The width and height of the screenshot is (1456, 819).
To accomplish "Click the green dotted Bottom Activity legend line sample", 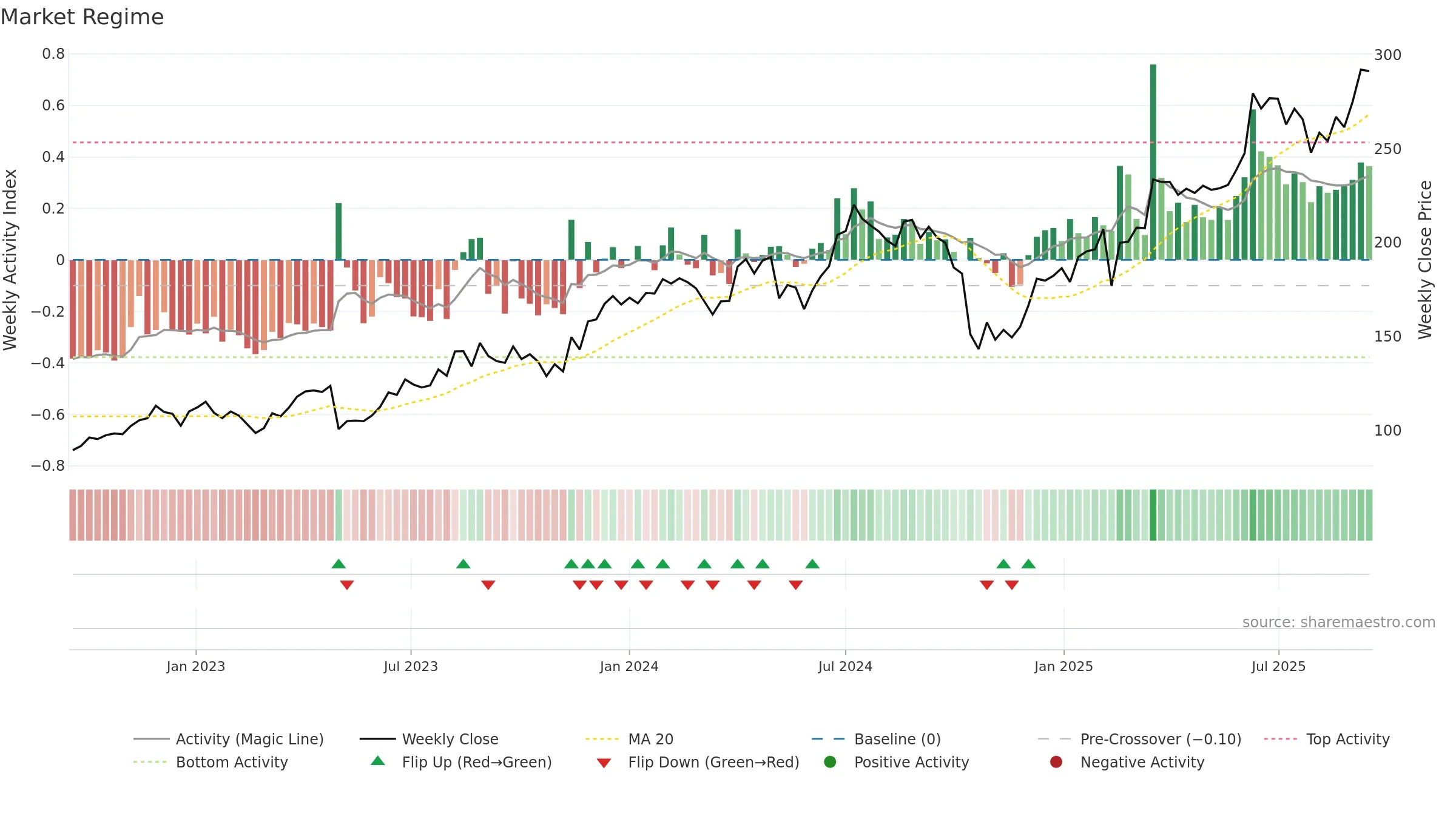I will [x=150, y=762].
